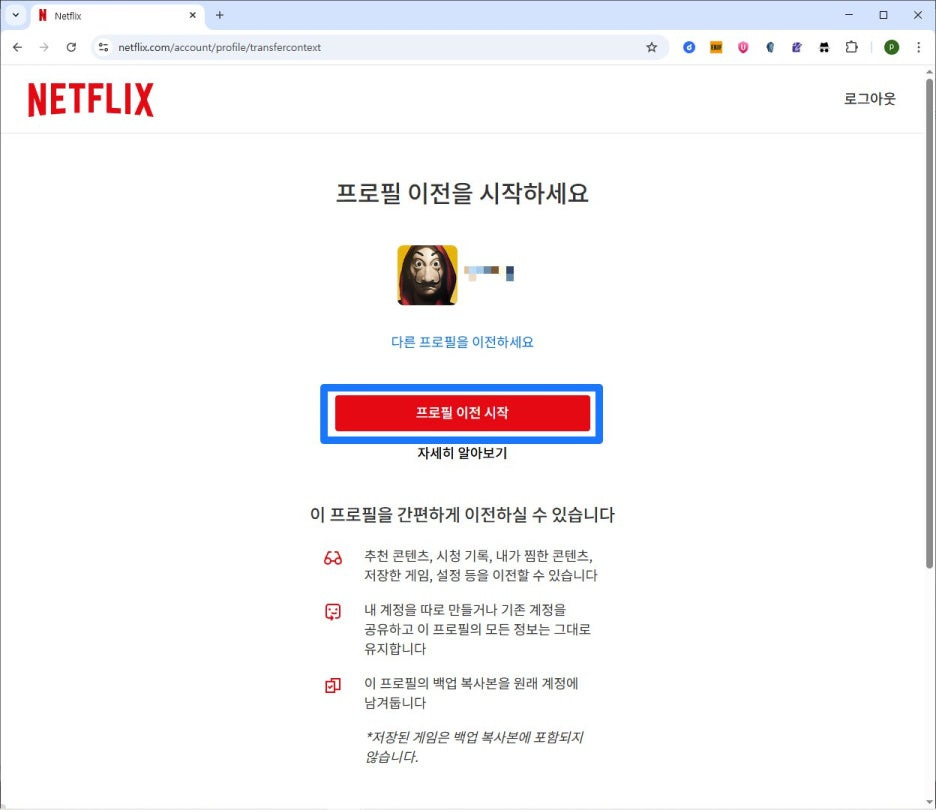Open the pink shield extension icon

(743, 47)
